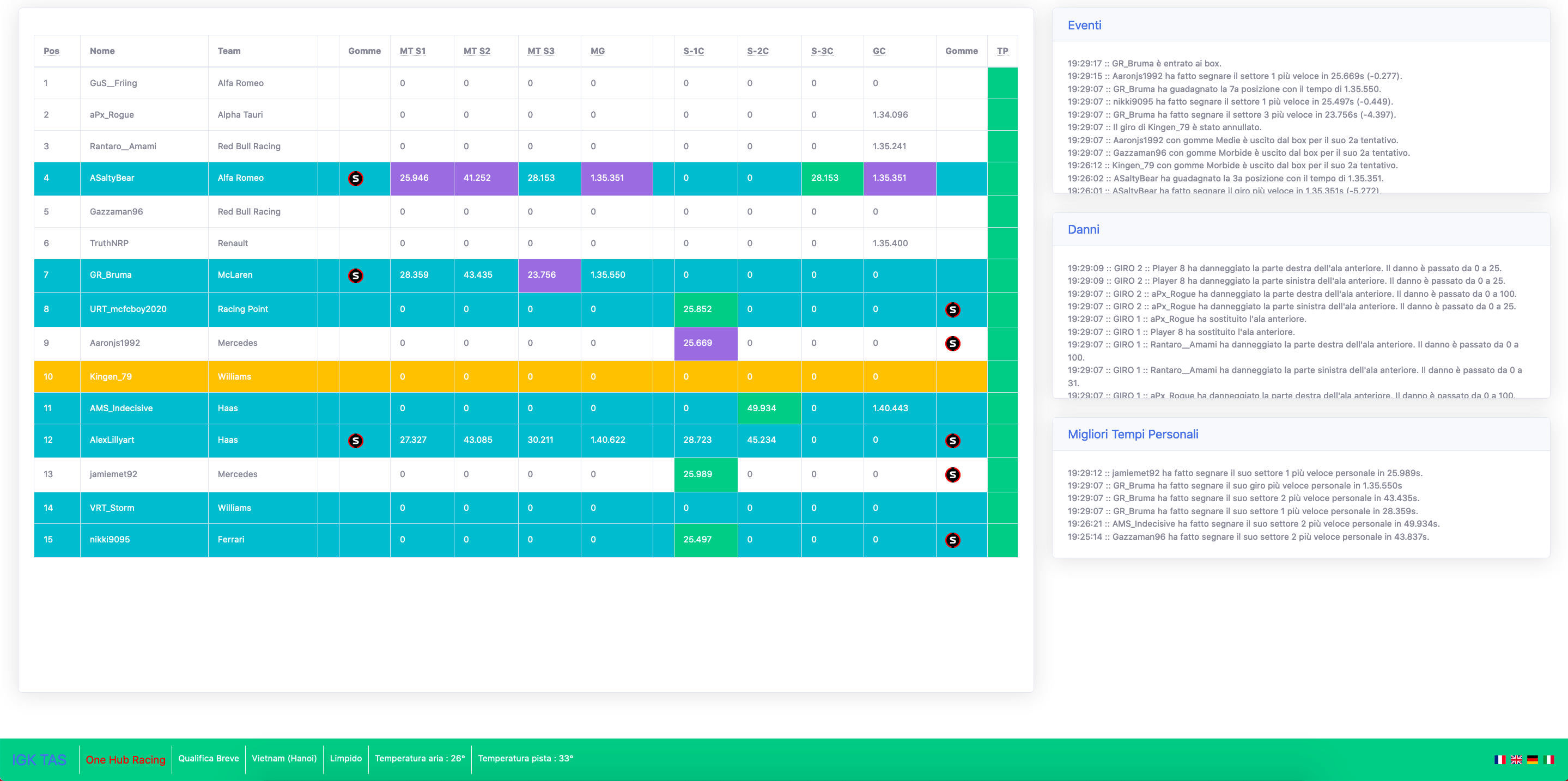
Task: Click nikki9095's green 25.497 sector cell
Action: [706, 540]
